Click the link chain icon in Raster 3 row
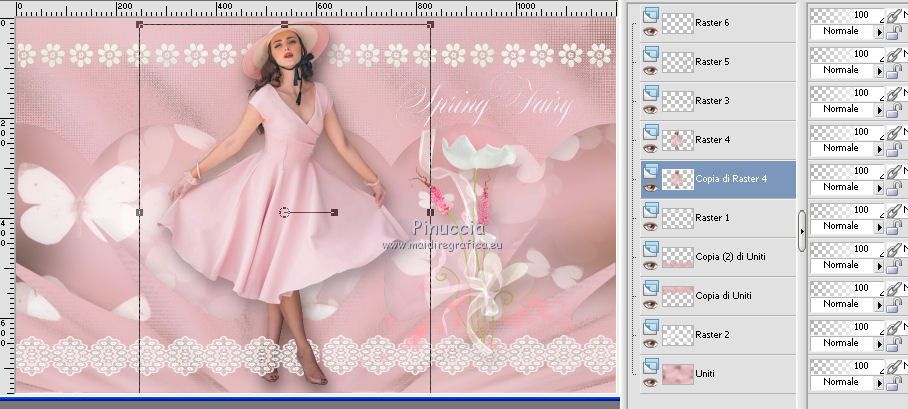Viewport: 908px width, 409px height. (894, 94)
